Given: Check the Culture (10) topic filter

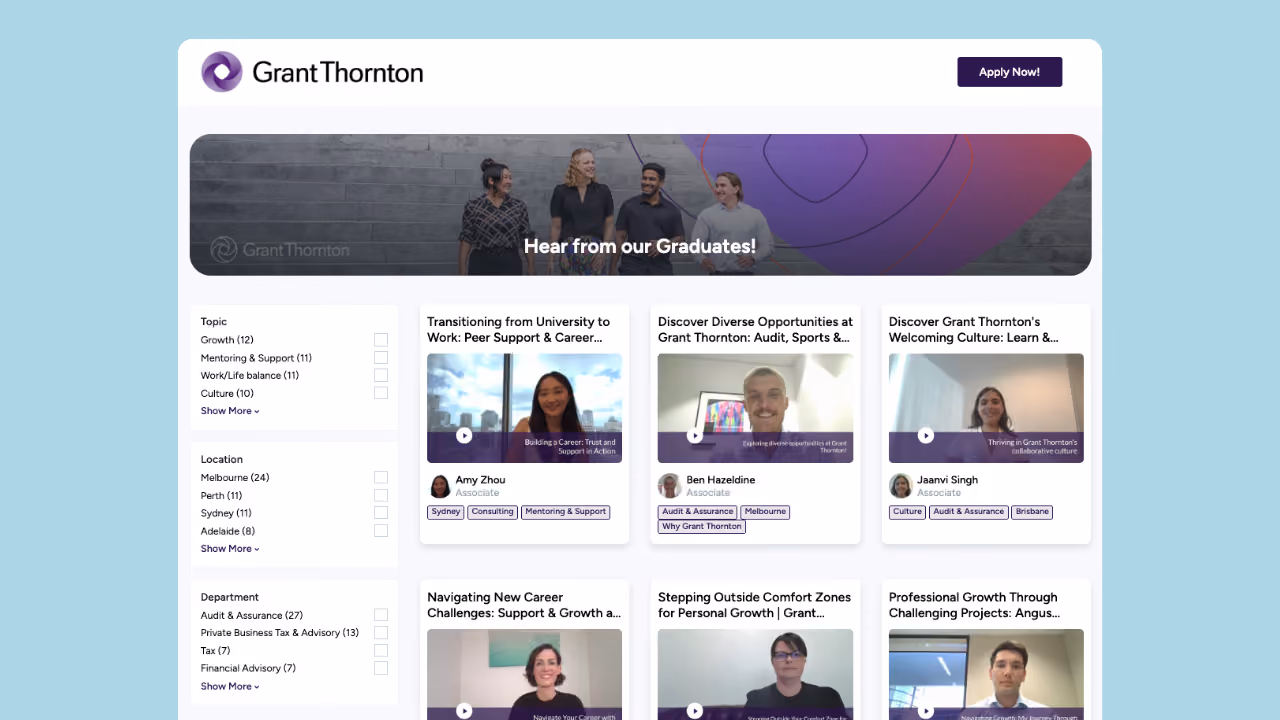Looking at the screenshot, I should tap(381, 393).
